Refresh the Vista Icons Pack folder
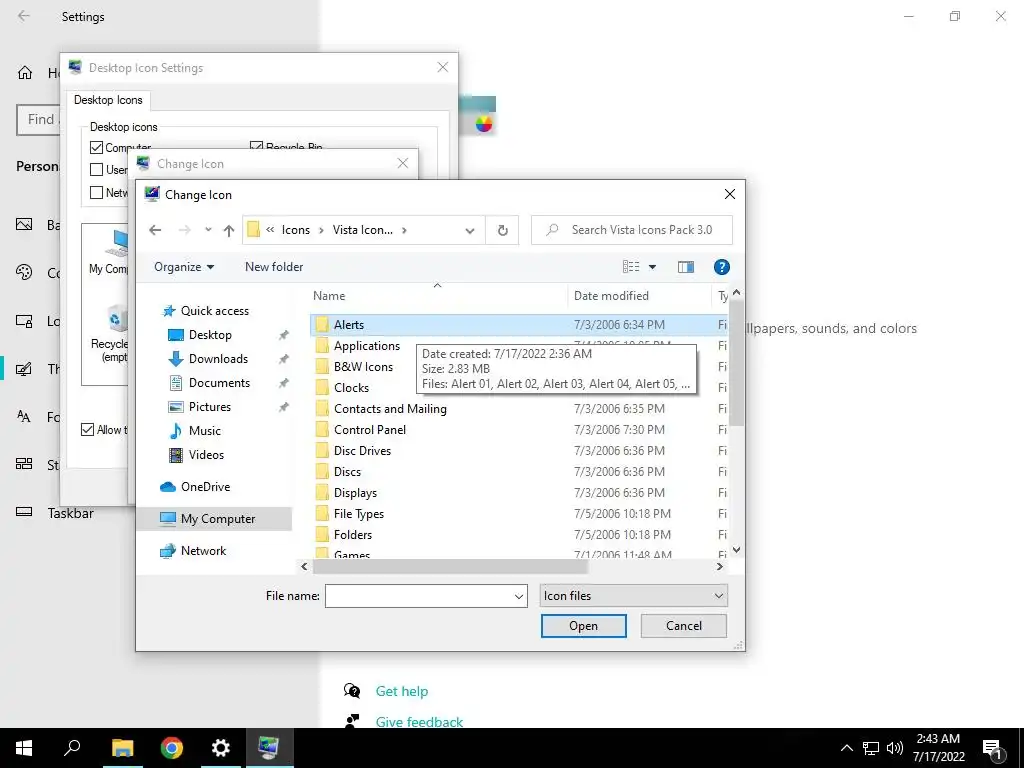Viewport: 1024px width, 768px height. coord(502,230)
